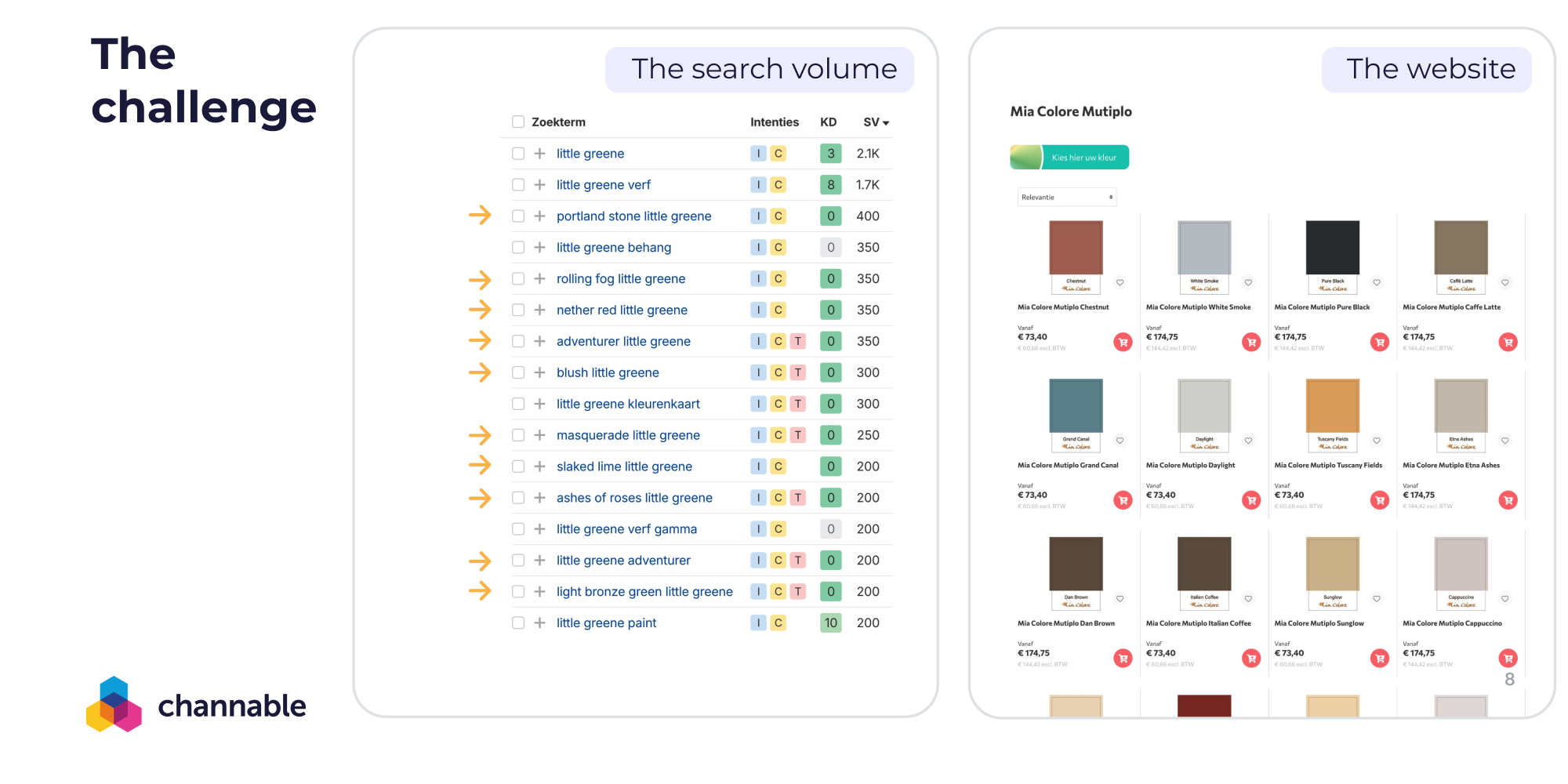Open the Relevantie sort dropdown
The width and height of the screenshot is (1568, 784).
pos(1067,197)
